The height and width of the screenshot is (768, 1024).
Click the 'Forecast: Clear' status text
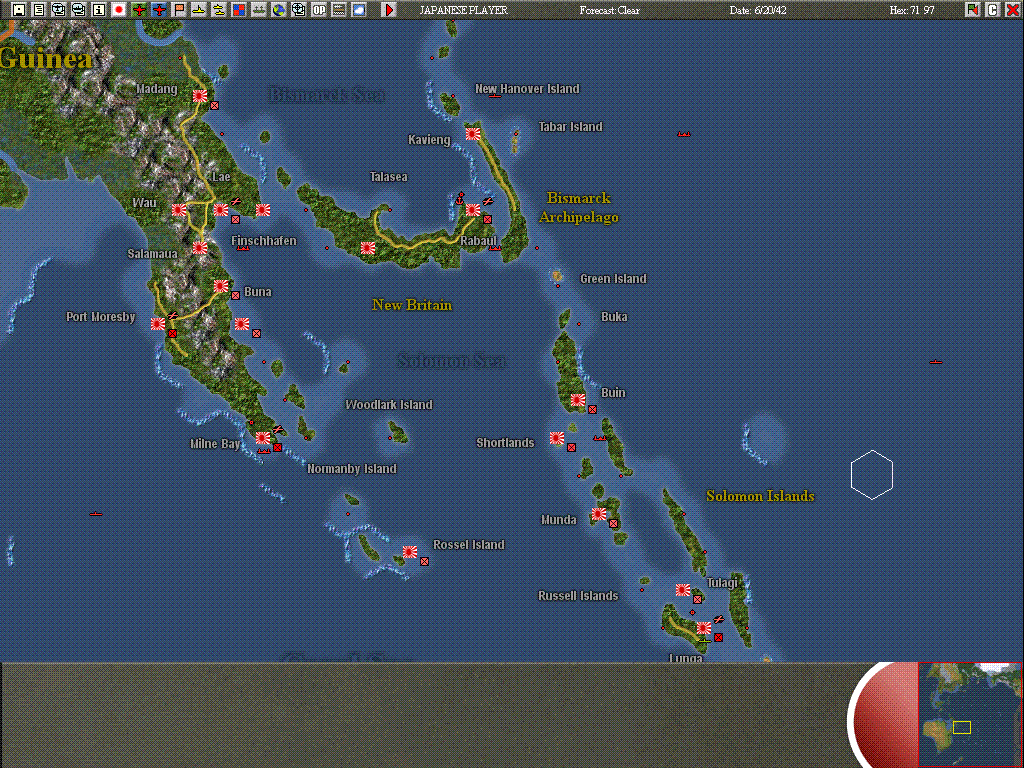tap(609, 10)
